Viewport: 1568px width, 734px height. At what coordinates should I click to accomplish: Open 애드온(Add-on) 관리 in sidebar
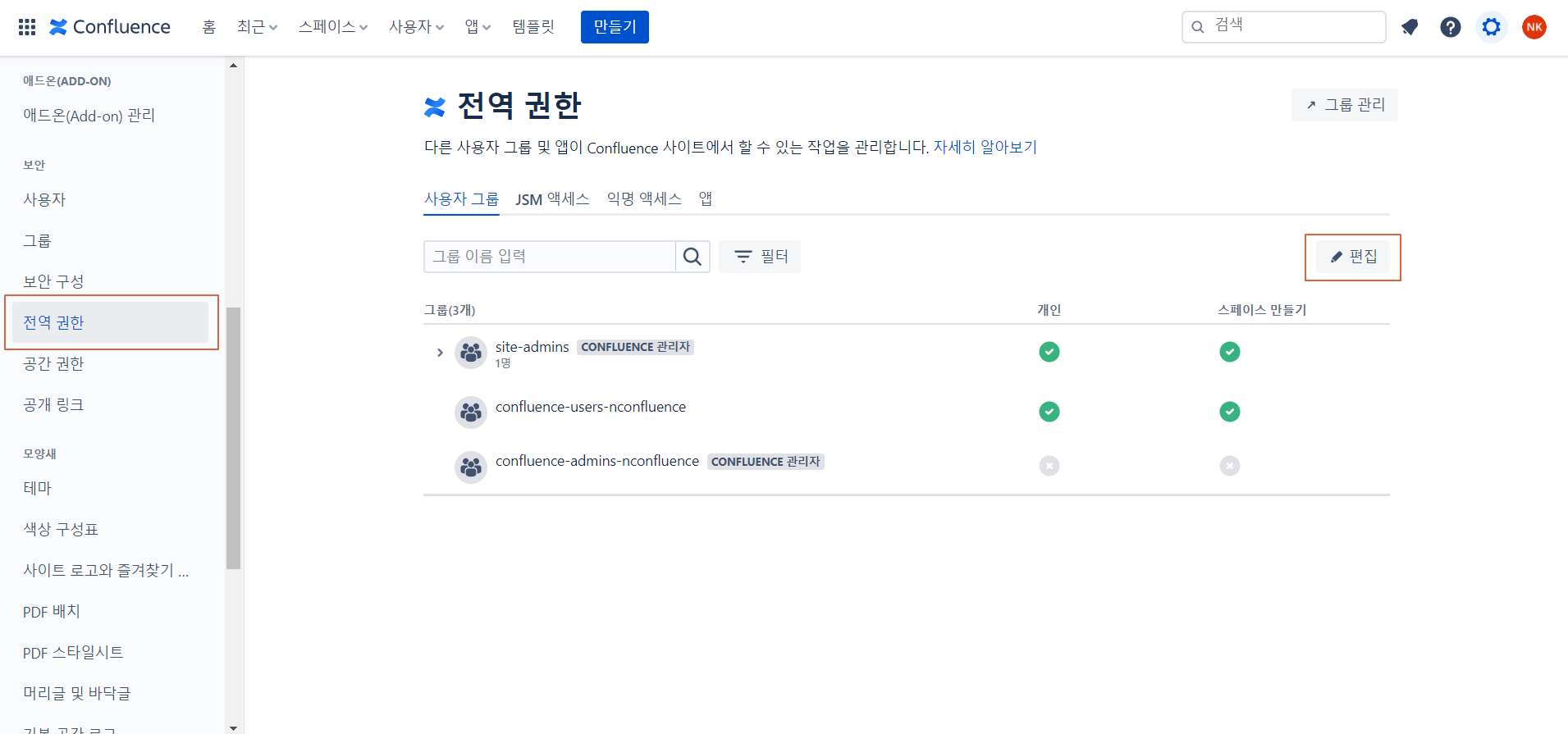[x=89, y=116]
